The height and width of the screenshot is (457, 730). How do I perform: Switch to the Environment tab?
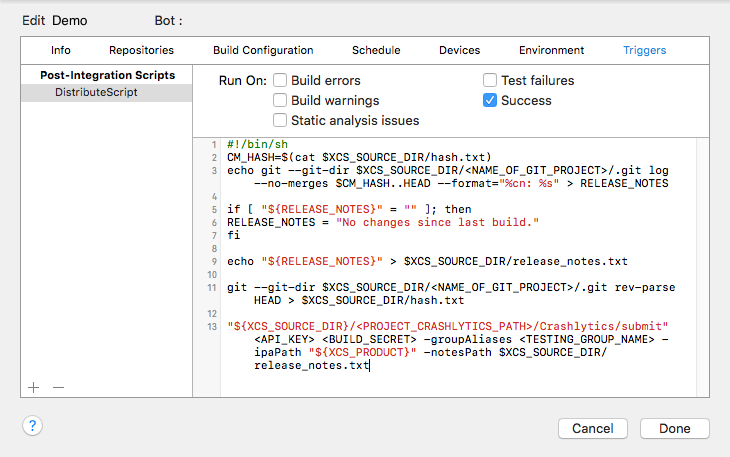552,50
